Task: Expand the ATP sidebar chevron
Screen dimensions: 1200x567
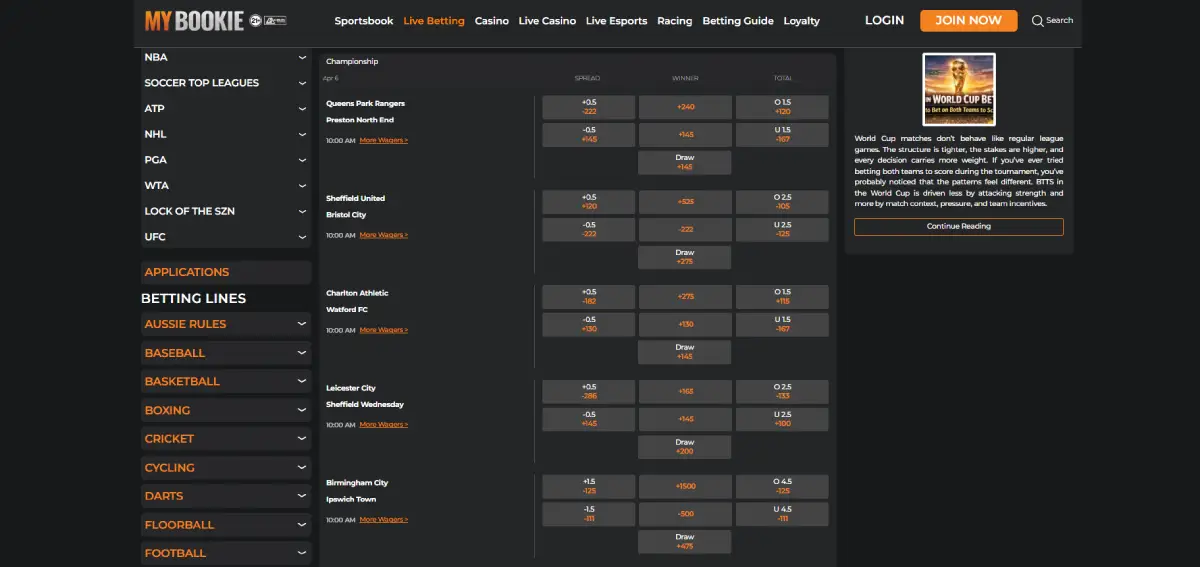Action: click(x=302, y=109)
